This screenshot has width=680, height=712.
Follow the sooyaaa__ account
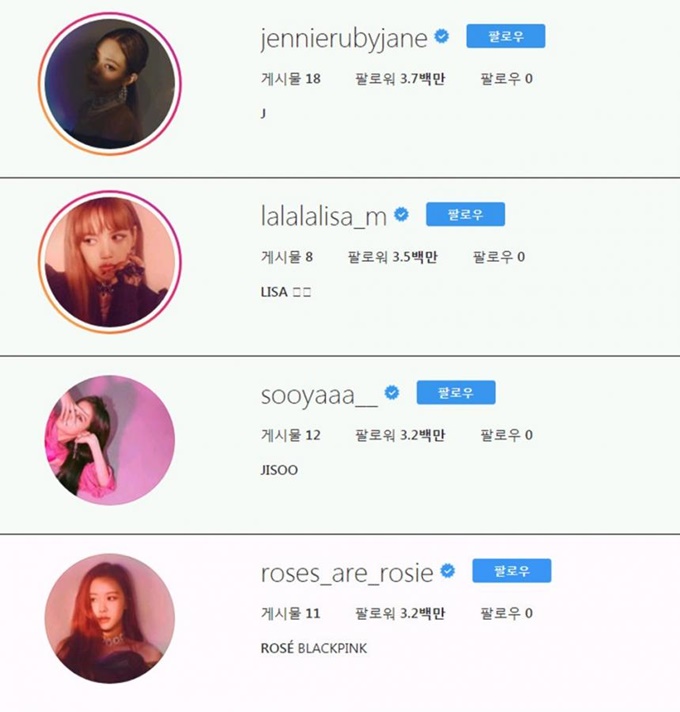456,392
